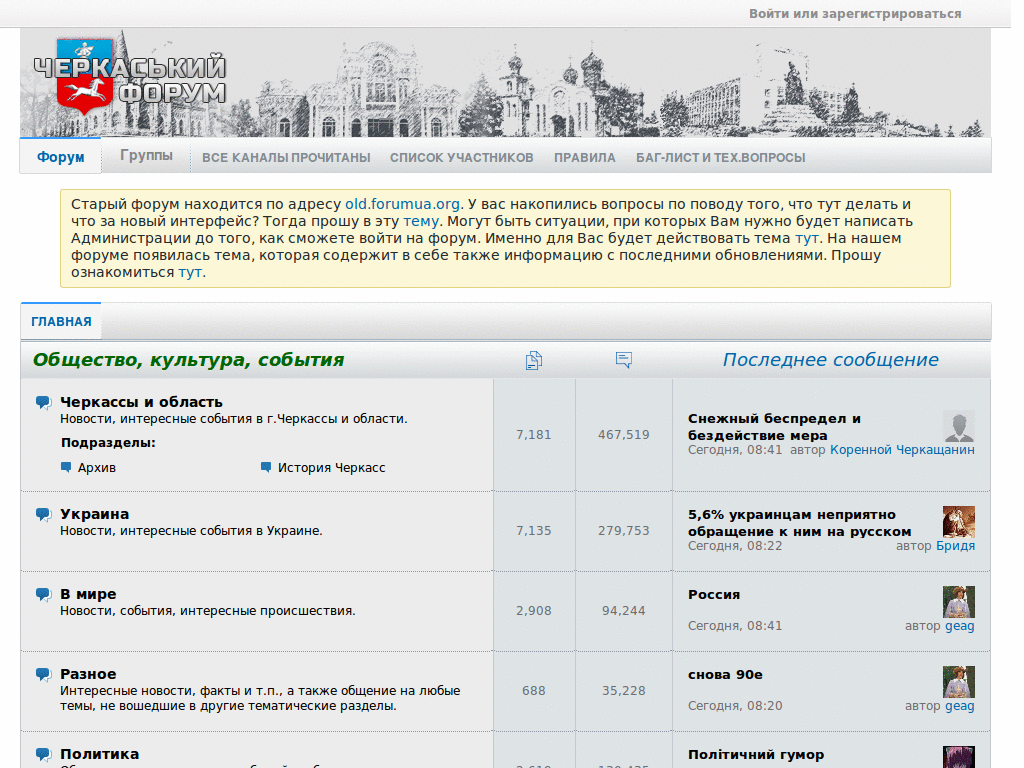
Task: Click the 2,908 topics count
Action: pos(534,611)
